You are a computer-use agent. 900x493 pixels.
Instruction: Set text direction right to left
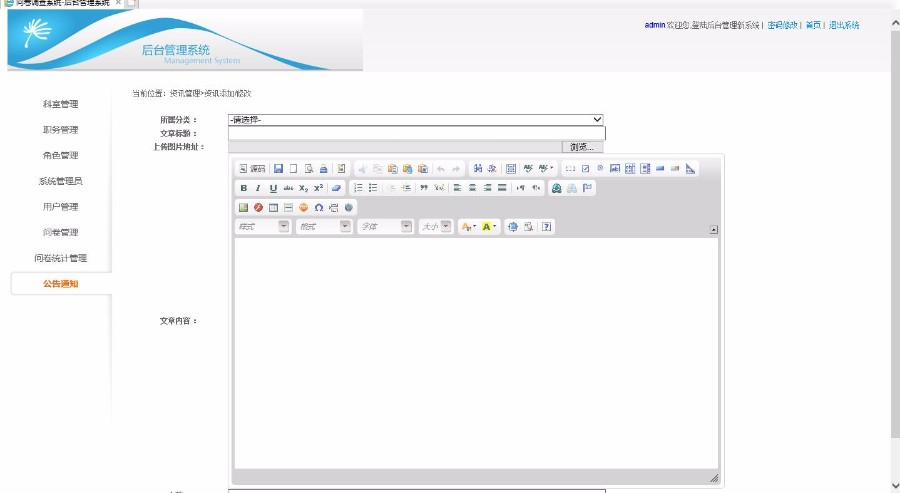536,188
